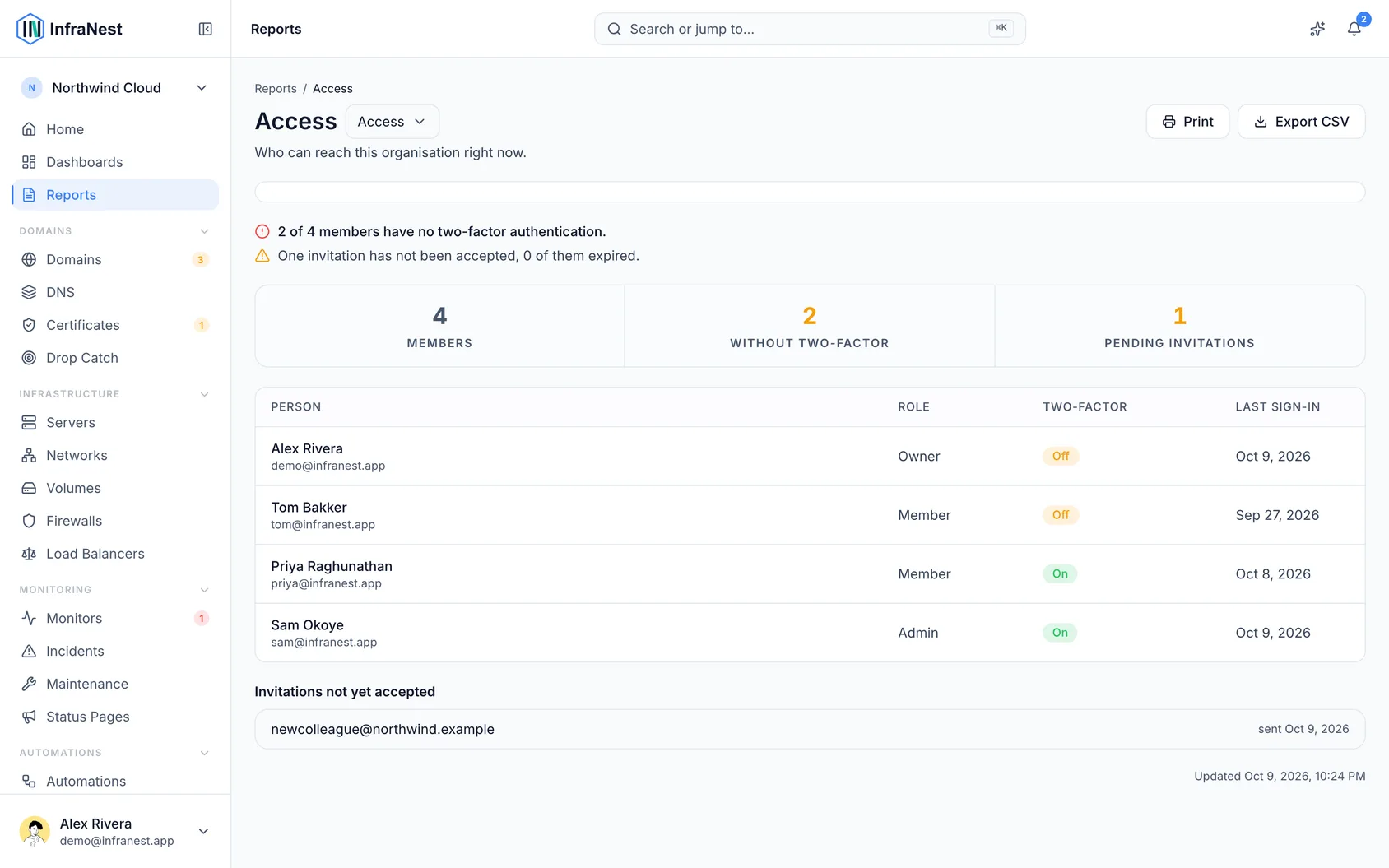Select Reports in sidebar
The width and height of the screenshot is (1389, 868).
(x=115, y=195)
